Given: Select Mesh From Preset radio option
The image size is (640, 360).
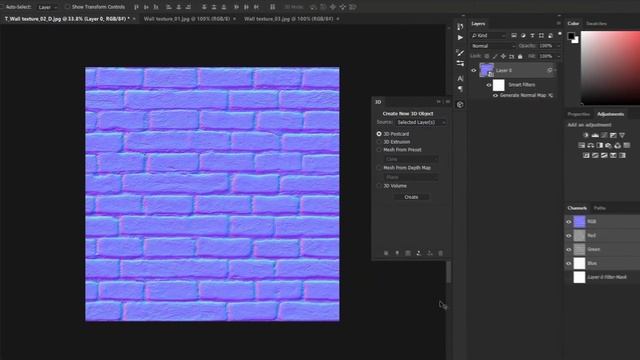Looking at the screenshot, I should 379,150.
